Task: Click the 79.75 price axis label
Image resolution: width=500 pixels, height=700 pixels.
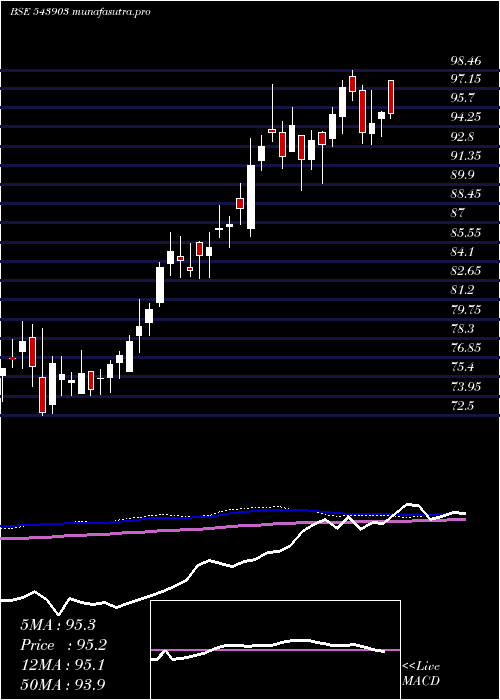Action: click(466, 309)
